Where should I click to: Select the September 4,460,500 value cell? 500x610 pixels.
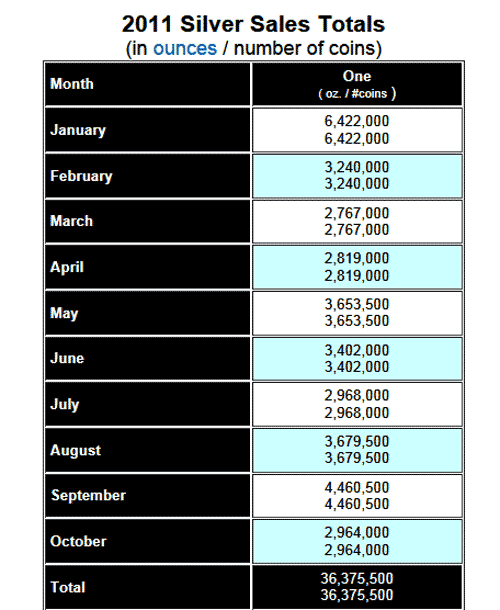(x=357, y=496)
